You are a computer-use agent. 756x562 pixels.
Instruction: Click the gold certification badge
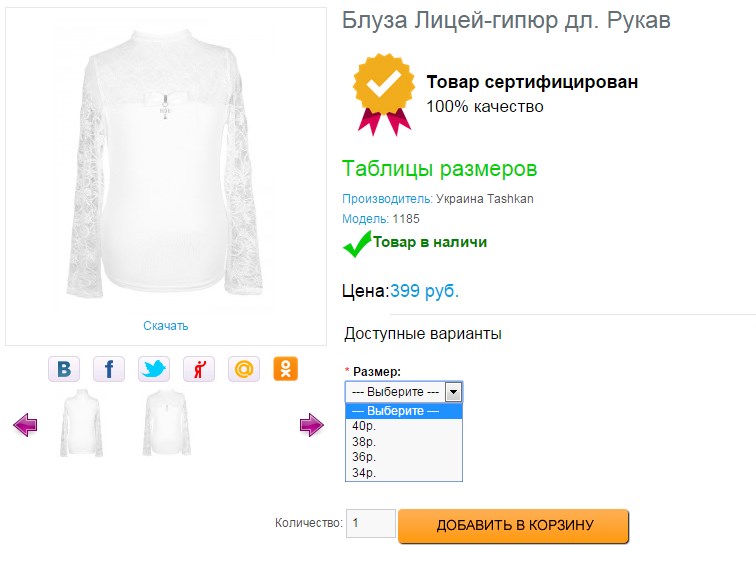click(382, 93)
